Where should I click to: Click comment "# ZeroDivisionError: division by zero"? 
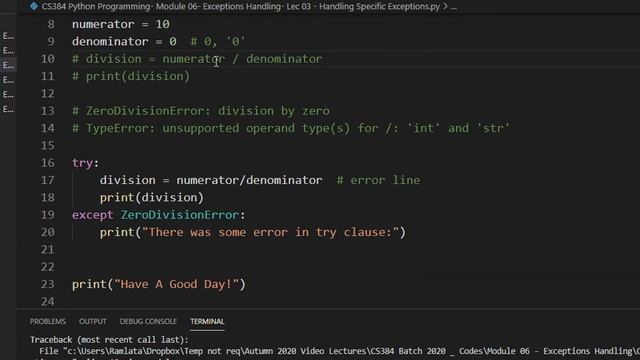[x=201, y=111]
